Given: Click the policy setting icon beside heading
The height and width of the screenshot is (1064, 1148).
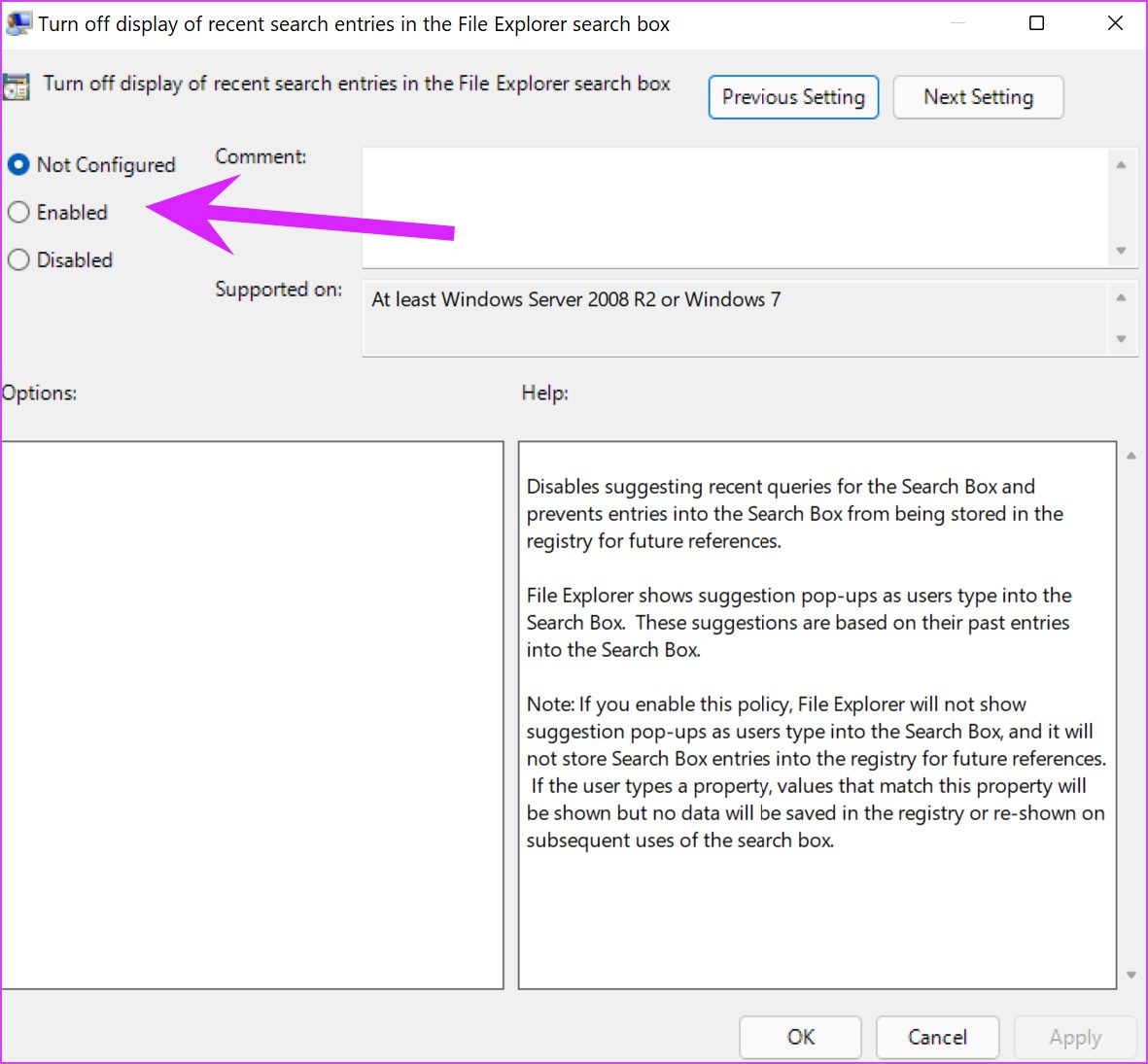Looking at the screenshot, I should 17,87.
